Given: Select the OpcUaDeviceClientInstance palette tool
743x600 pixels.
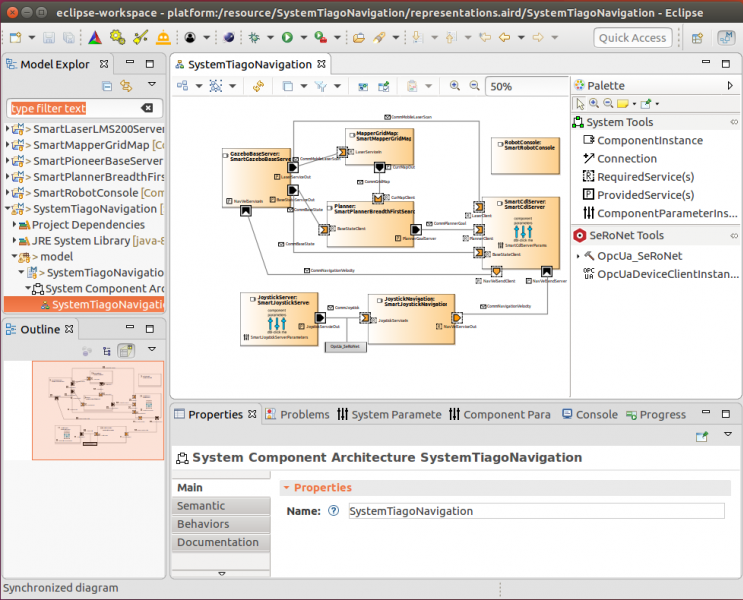Looking at the screenshot, I should [x=667, y=274].
